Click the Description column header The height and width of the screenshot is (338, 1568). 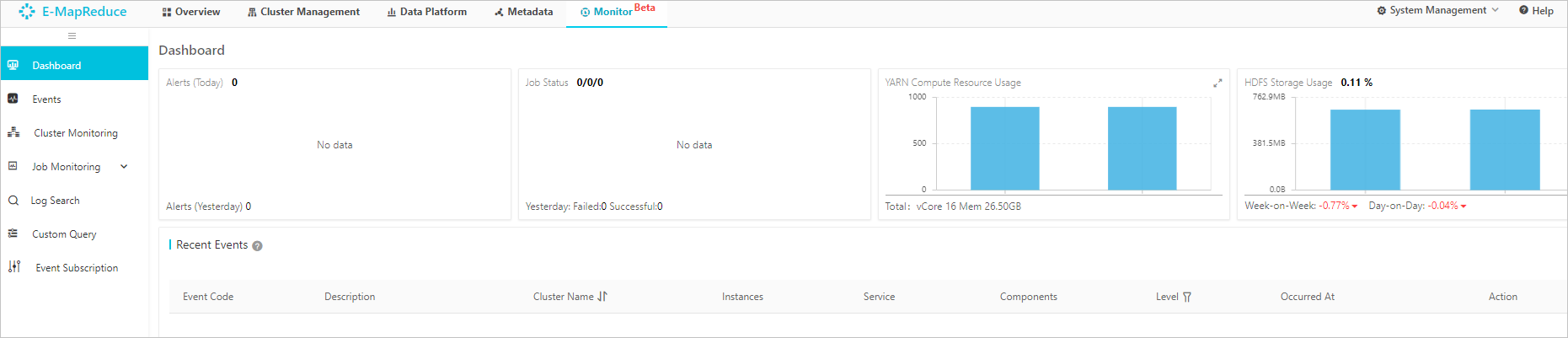[x=350, y=297]
